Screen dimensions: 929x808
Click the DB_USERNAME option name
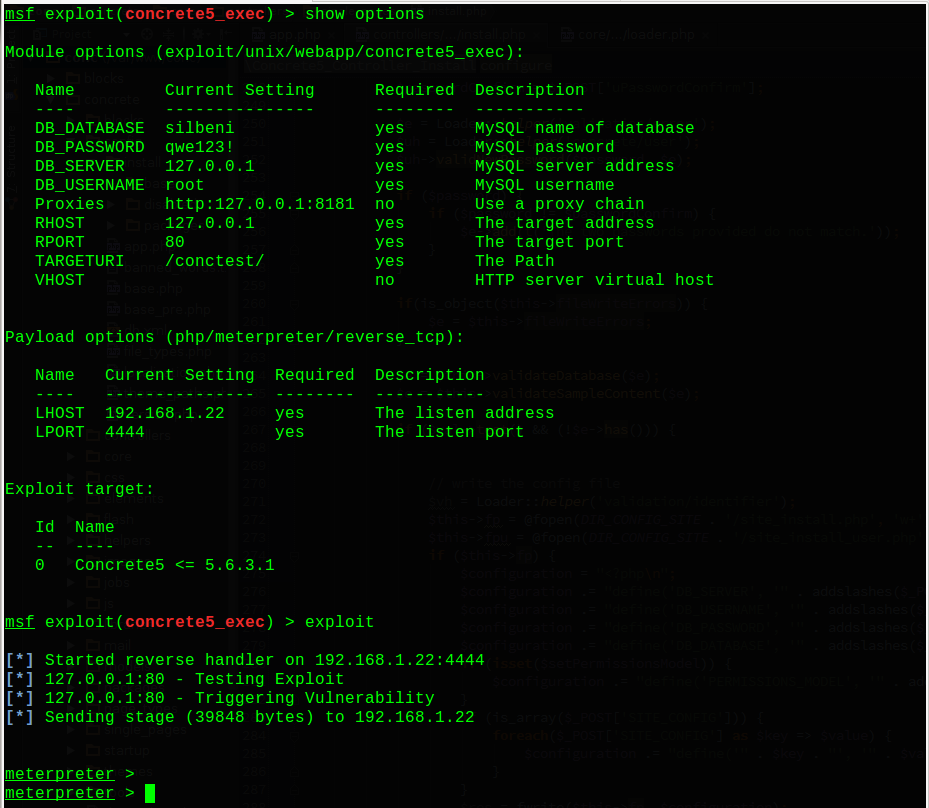point(89,185)
